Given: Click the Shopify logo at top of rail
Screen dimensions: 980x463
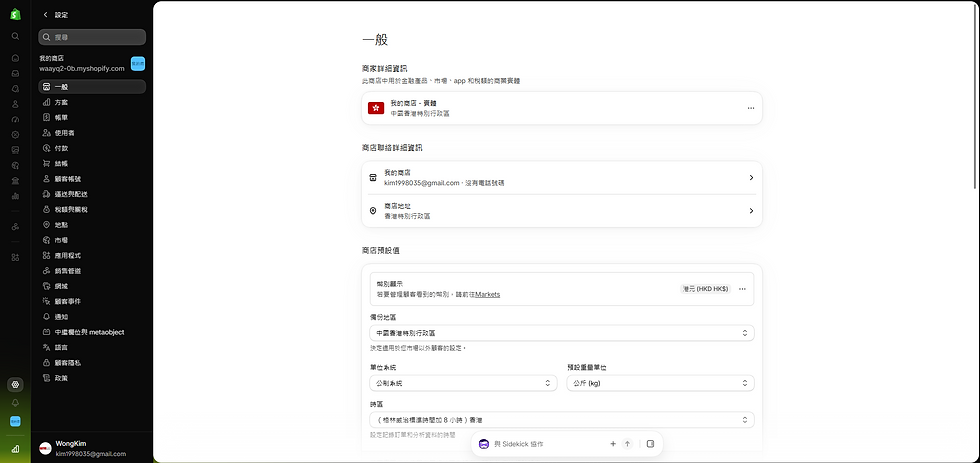Looking at the screenshot, I should [16, 14].
